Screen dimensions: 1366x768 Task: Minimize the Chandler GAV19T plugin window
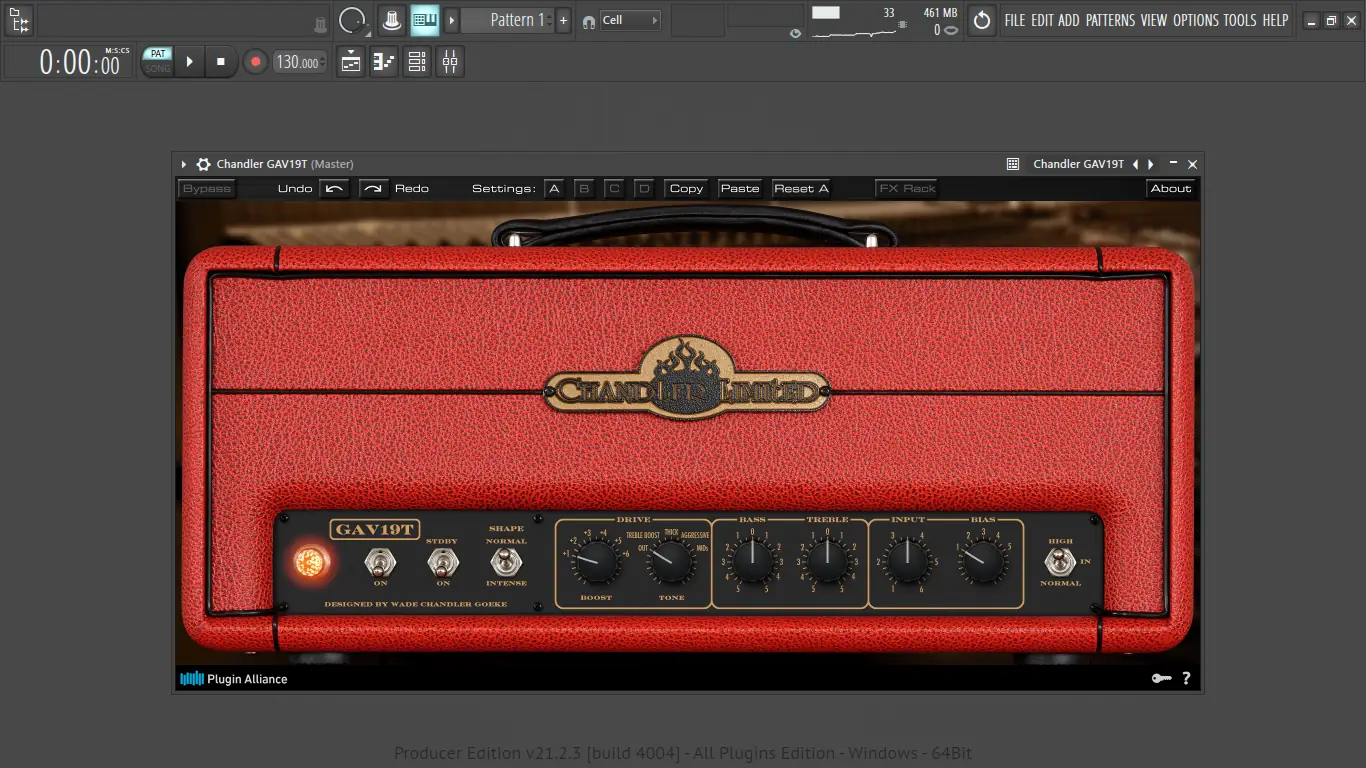[1174, 163]
